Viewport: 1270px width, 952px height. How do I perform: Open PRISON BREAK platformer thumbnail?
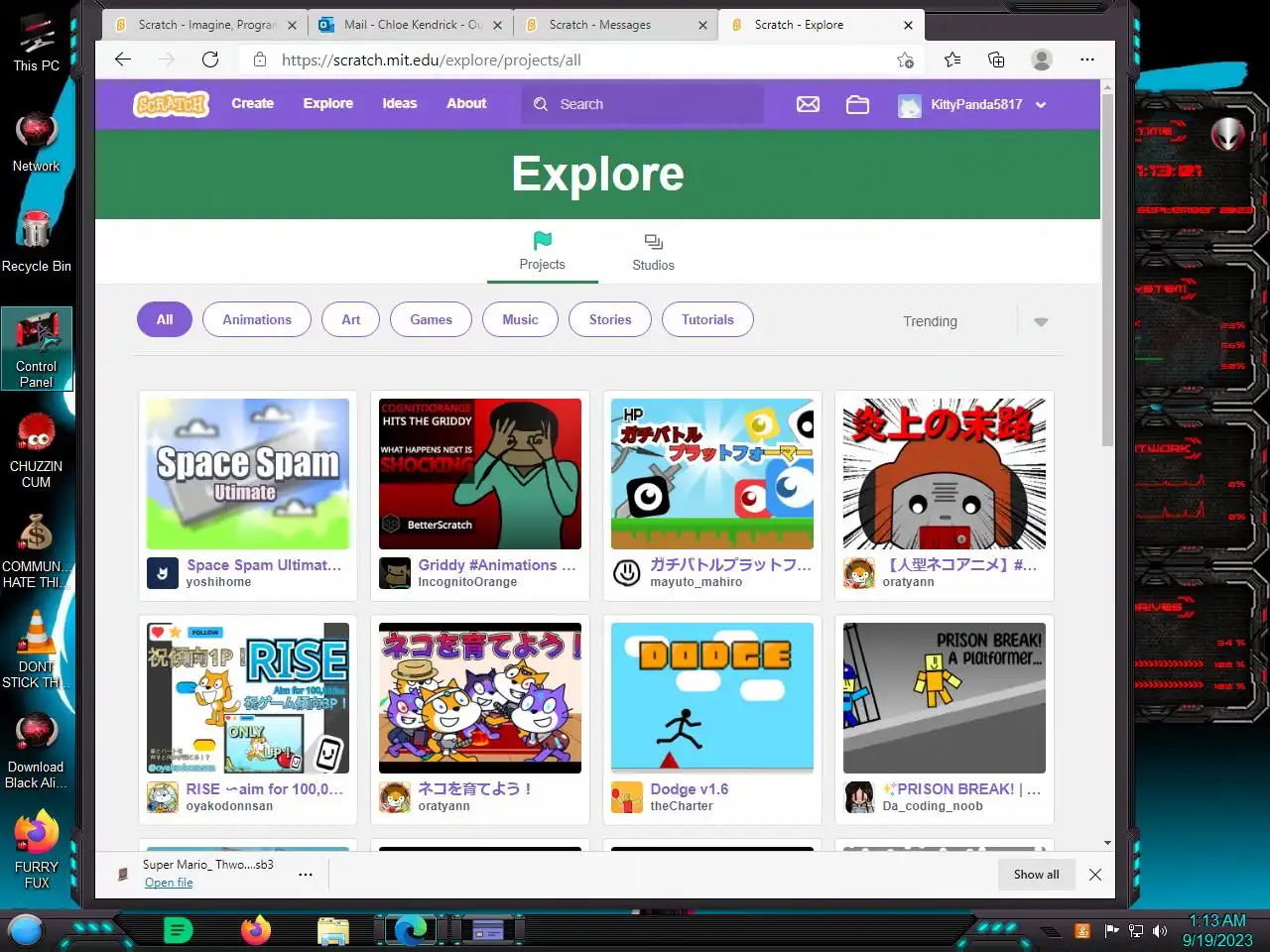pyautogui.click(x=945, y=698)
